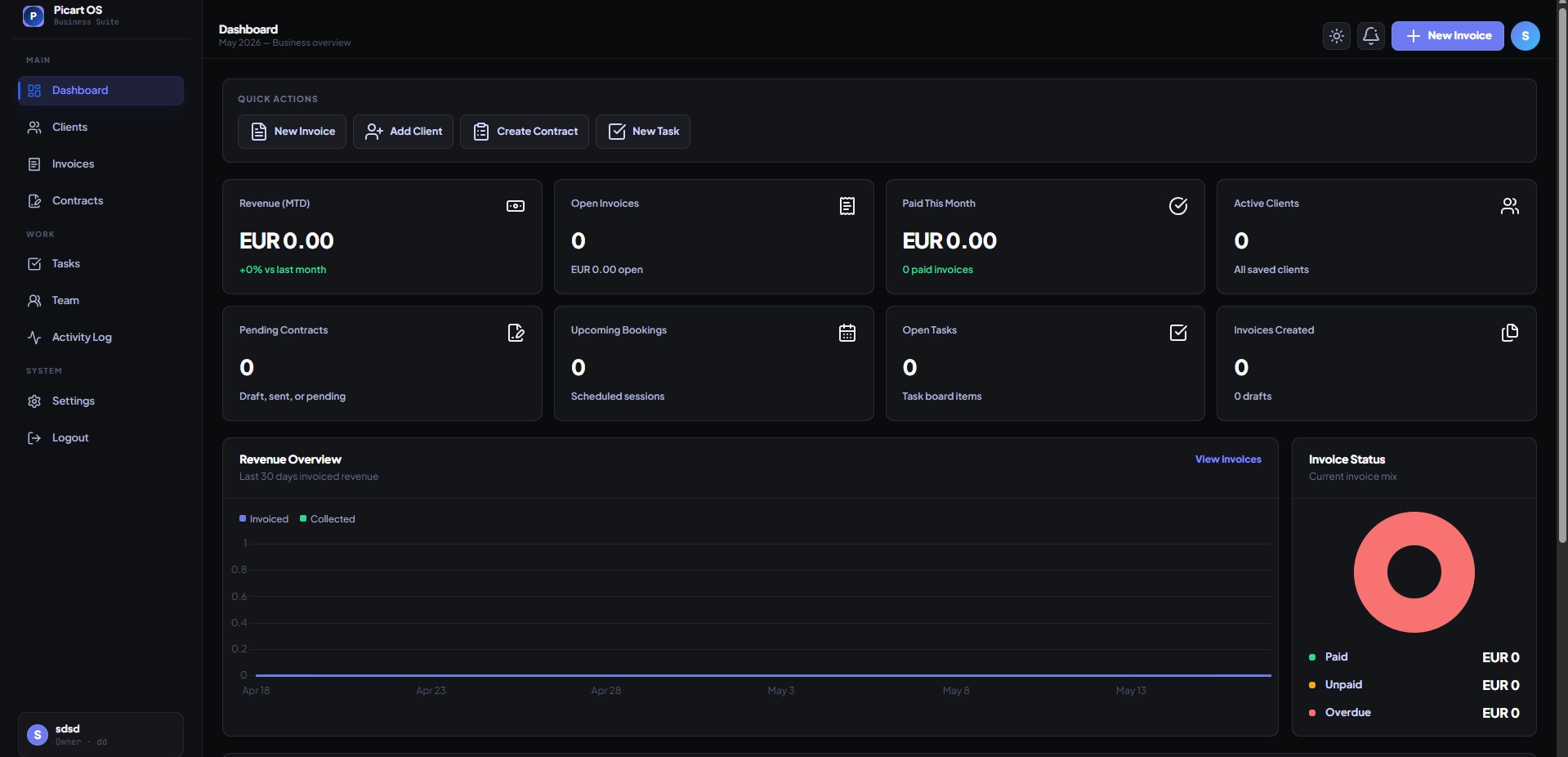1568x757 pixels.
Task: Open the sdsd user profile card
Action: pos(101,734)
